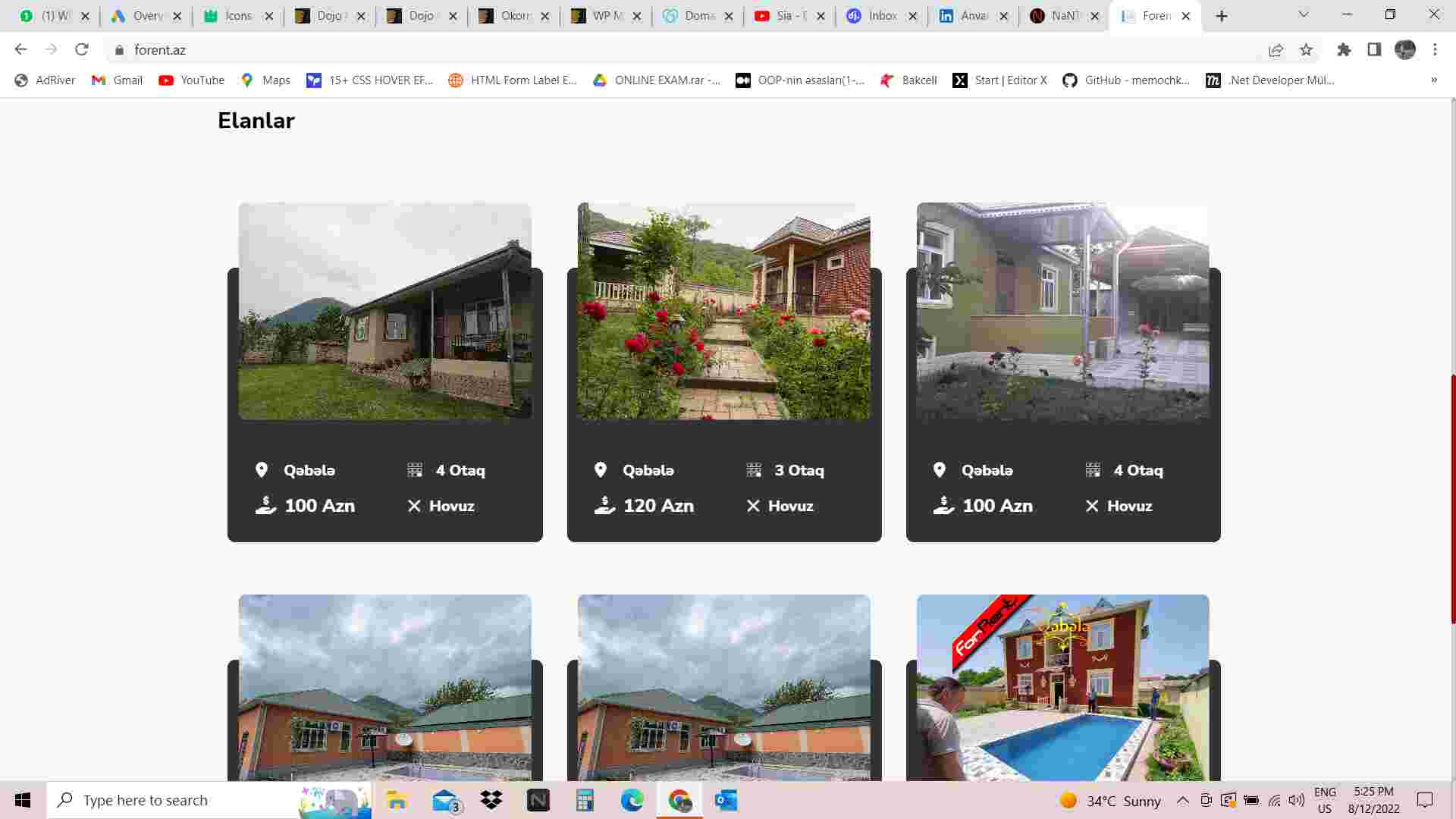Open a new tab with the plus button
Viewport: 1456px width, 819px height.
pos(1222,16)
